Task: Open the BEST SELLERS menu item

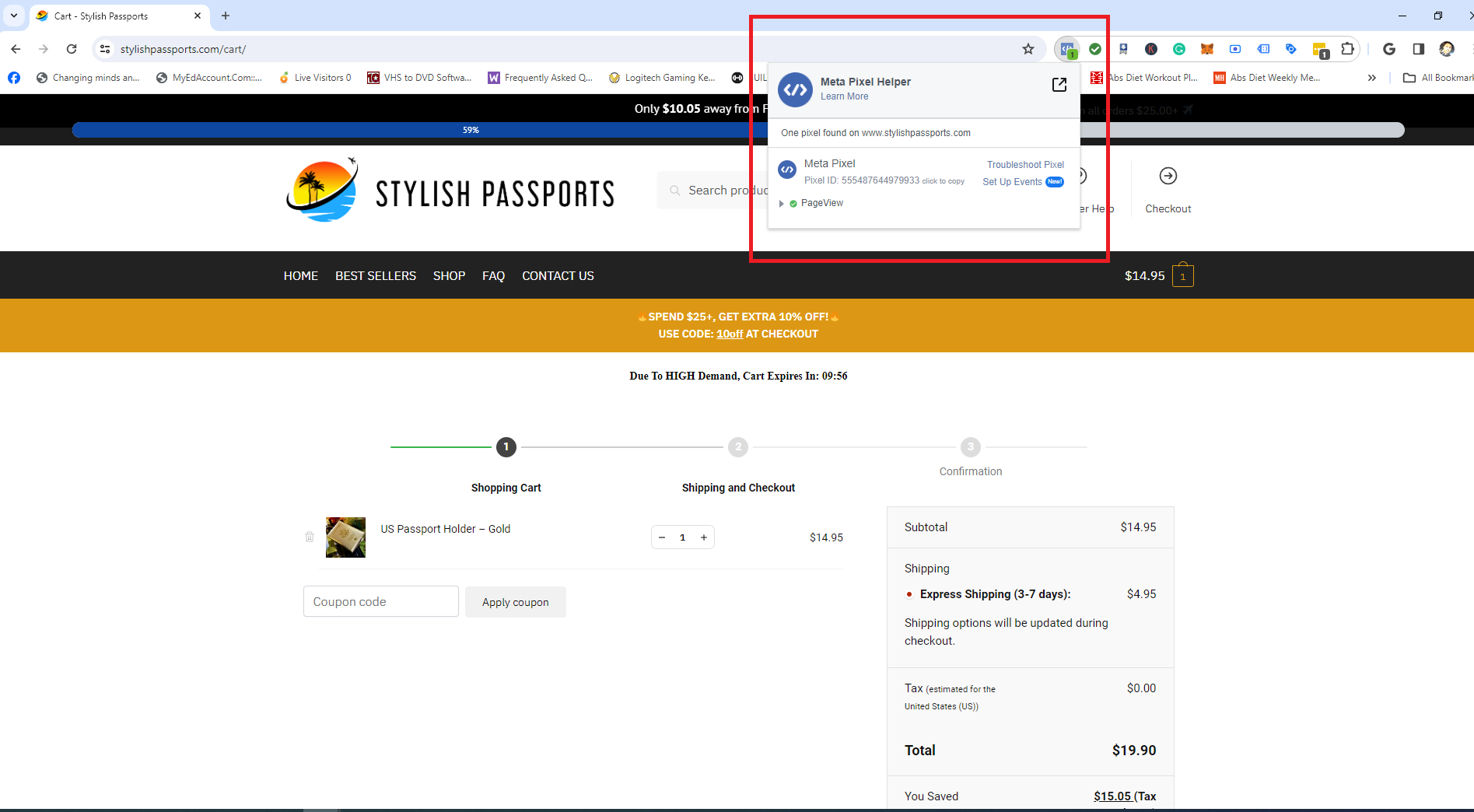Action: 376,276
